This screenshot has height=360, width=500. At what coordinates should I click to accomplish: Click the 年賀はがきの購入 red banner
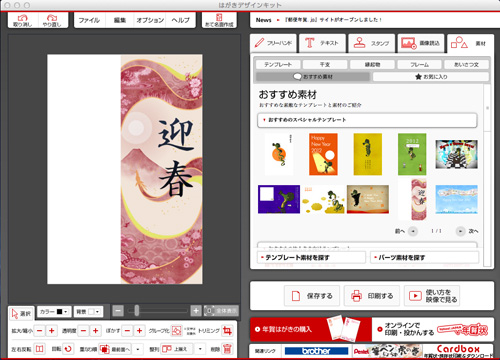click(x=311, y=329)
